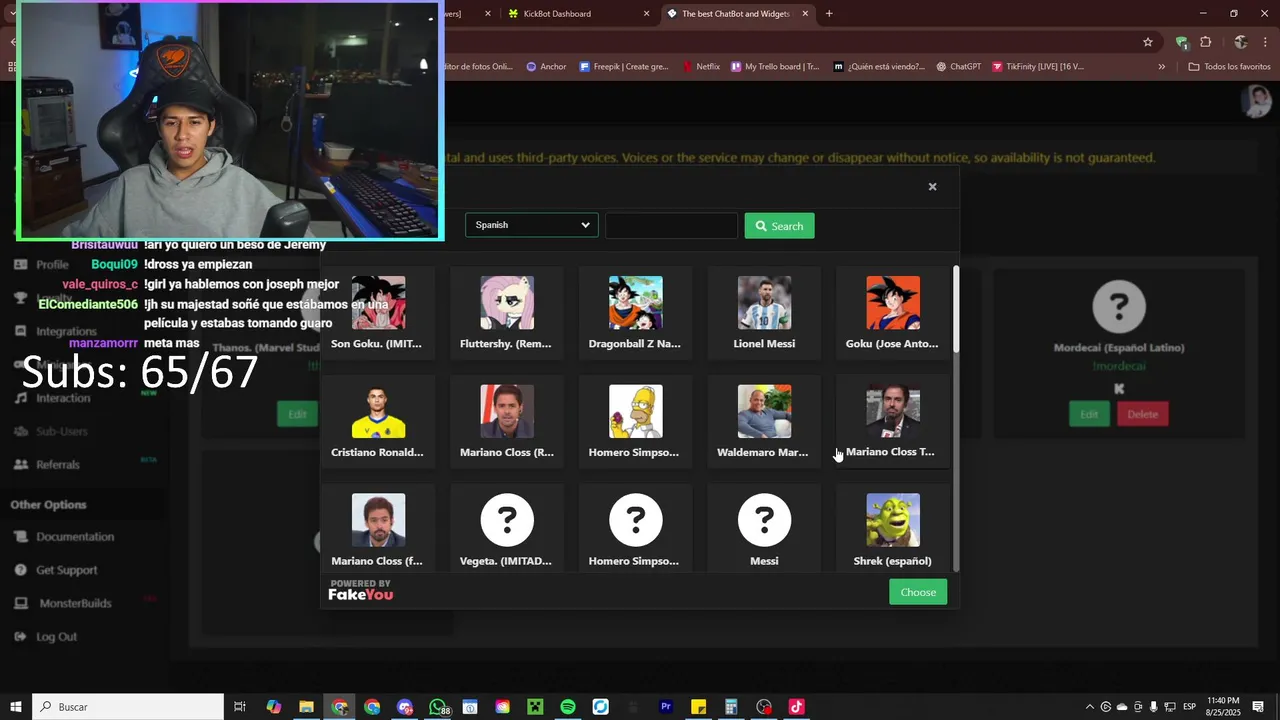The height and width of the screenshot is (720, 1280).
Task: Open the Copilot taskbar icon
Action: tap(274, 707)
